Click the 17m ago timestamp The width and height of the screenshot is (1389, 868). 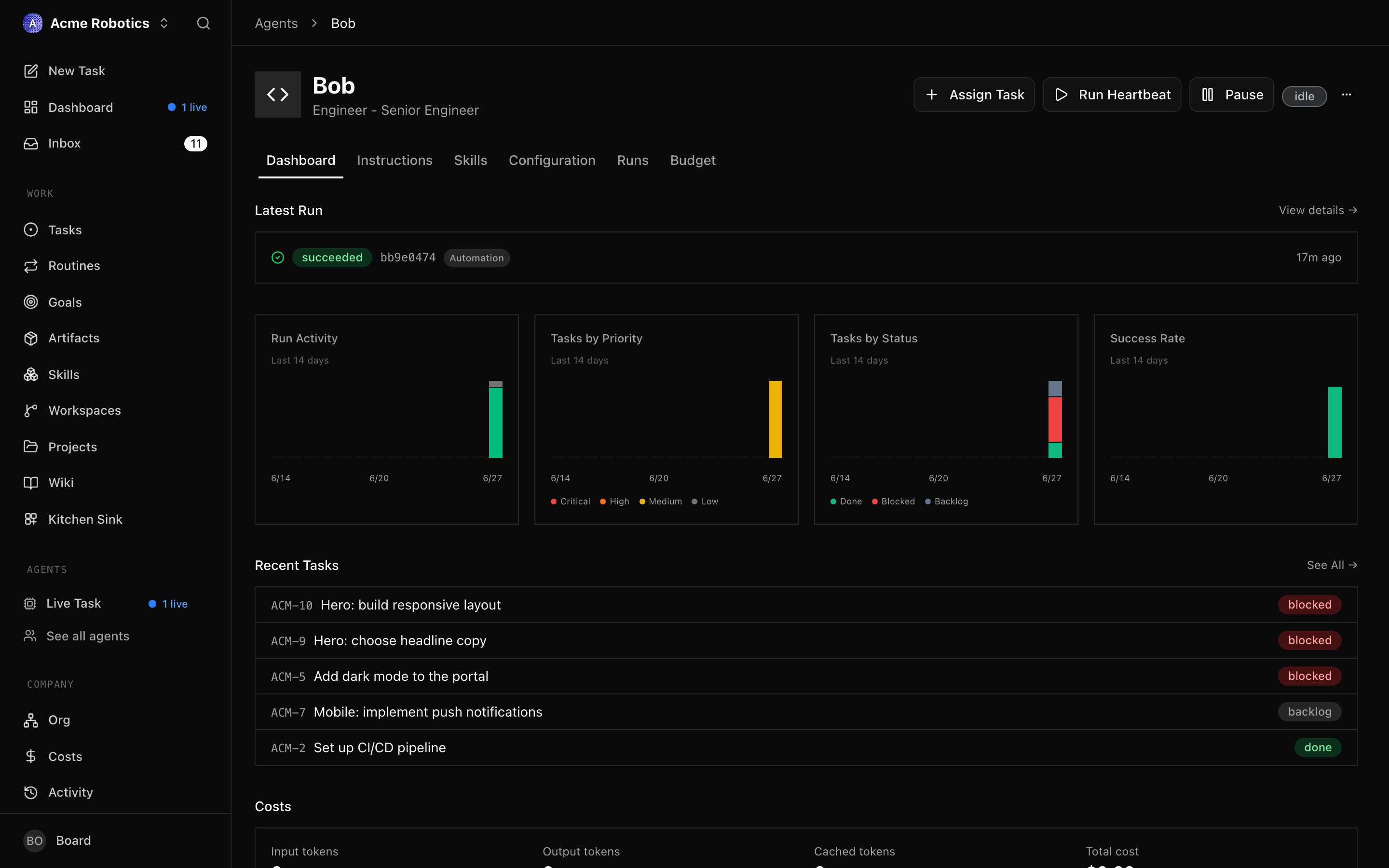click(x=1319, y=257)
